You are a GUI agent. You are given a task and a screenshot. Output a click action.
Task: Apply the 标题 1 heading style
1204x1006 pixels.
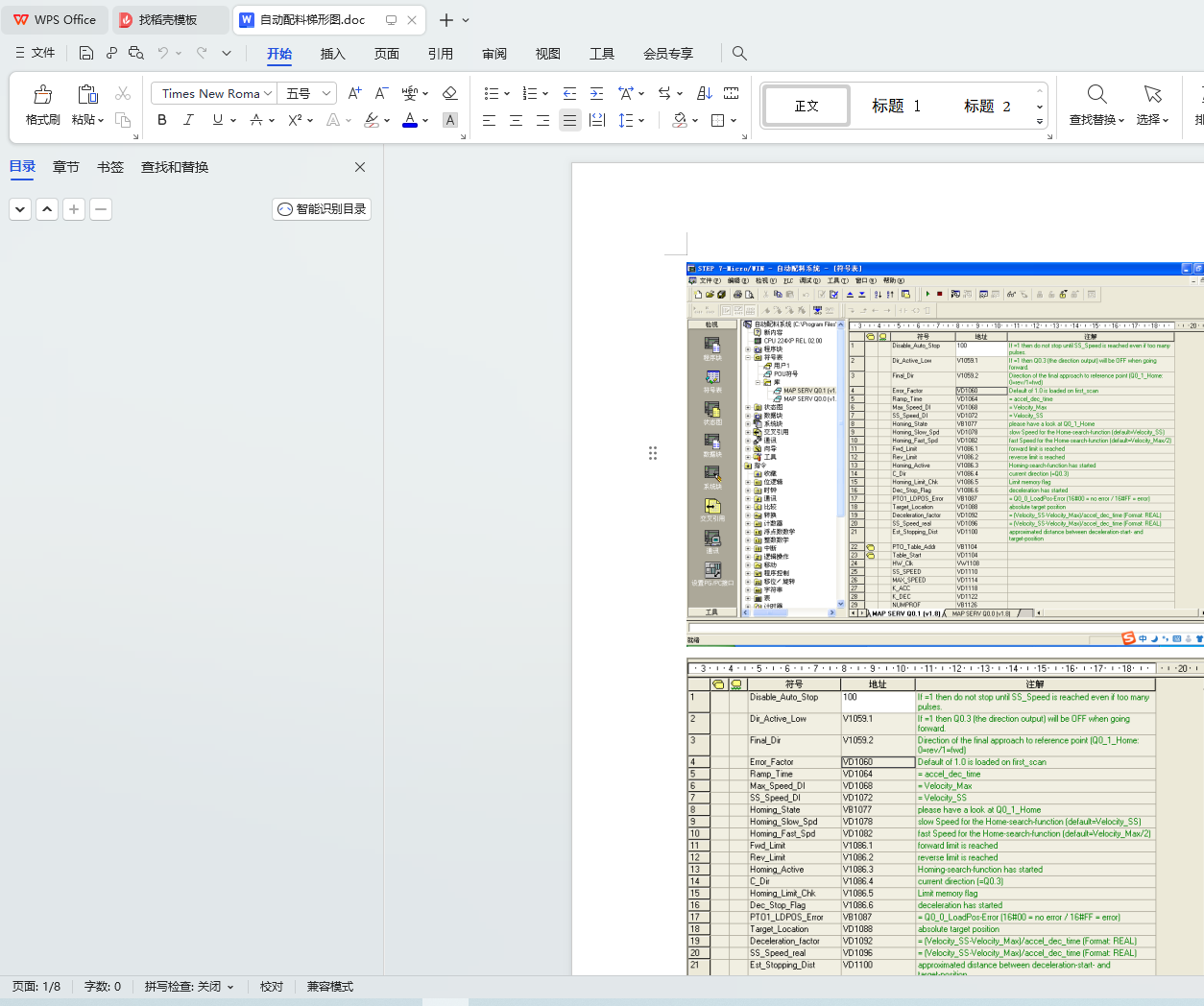coord(896,106)
